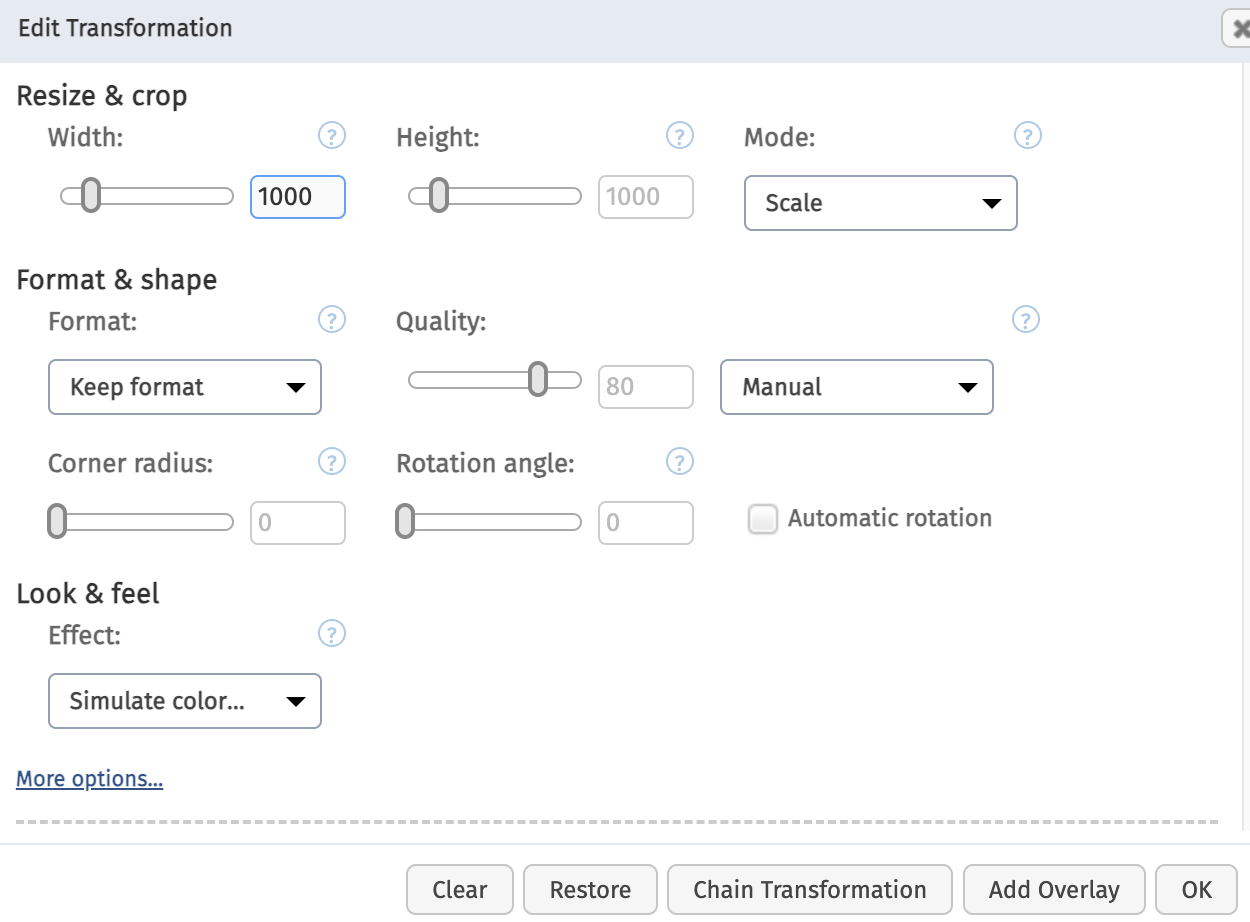Click the Corner radius help icon
Image resolution: width=1250 pixels, height=922 pixels.
coord(331,462)
